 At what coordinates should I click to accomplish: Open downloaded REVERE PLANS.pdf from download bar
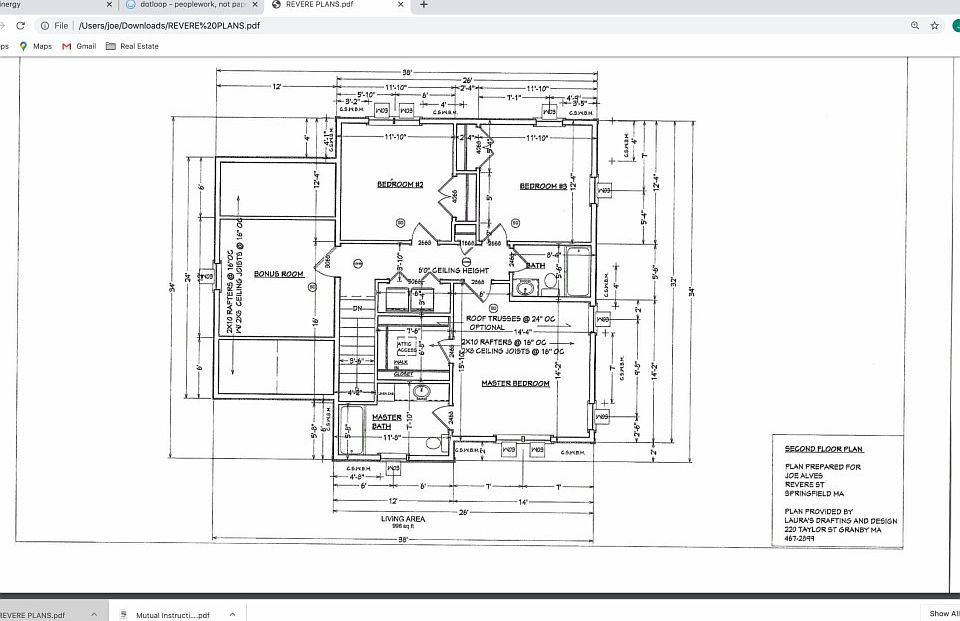pyautogui.click(x=32, y=615)
